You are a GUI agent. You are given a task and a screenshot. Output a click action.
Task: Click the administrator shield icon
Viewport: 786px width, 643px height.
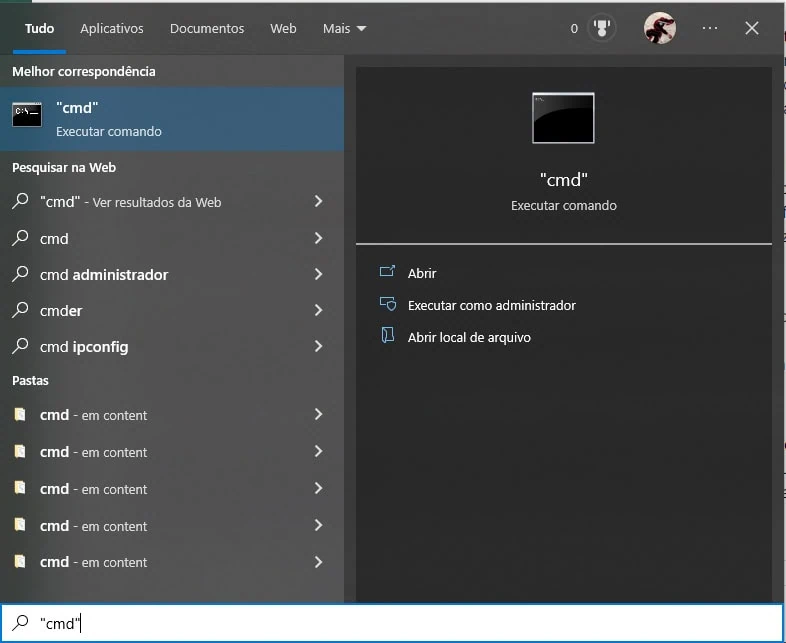[x=387, y=305]
